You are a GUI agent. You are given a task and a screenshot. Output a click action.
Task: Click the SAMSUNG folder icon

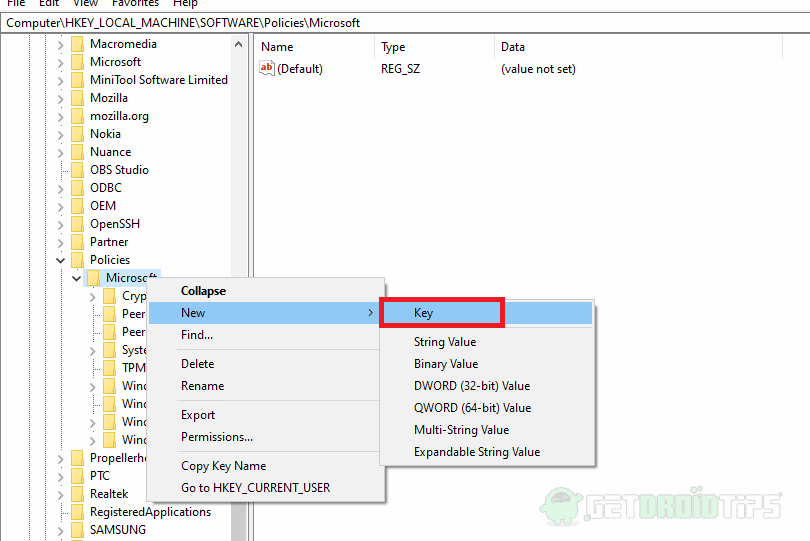tap(76, 530)
